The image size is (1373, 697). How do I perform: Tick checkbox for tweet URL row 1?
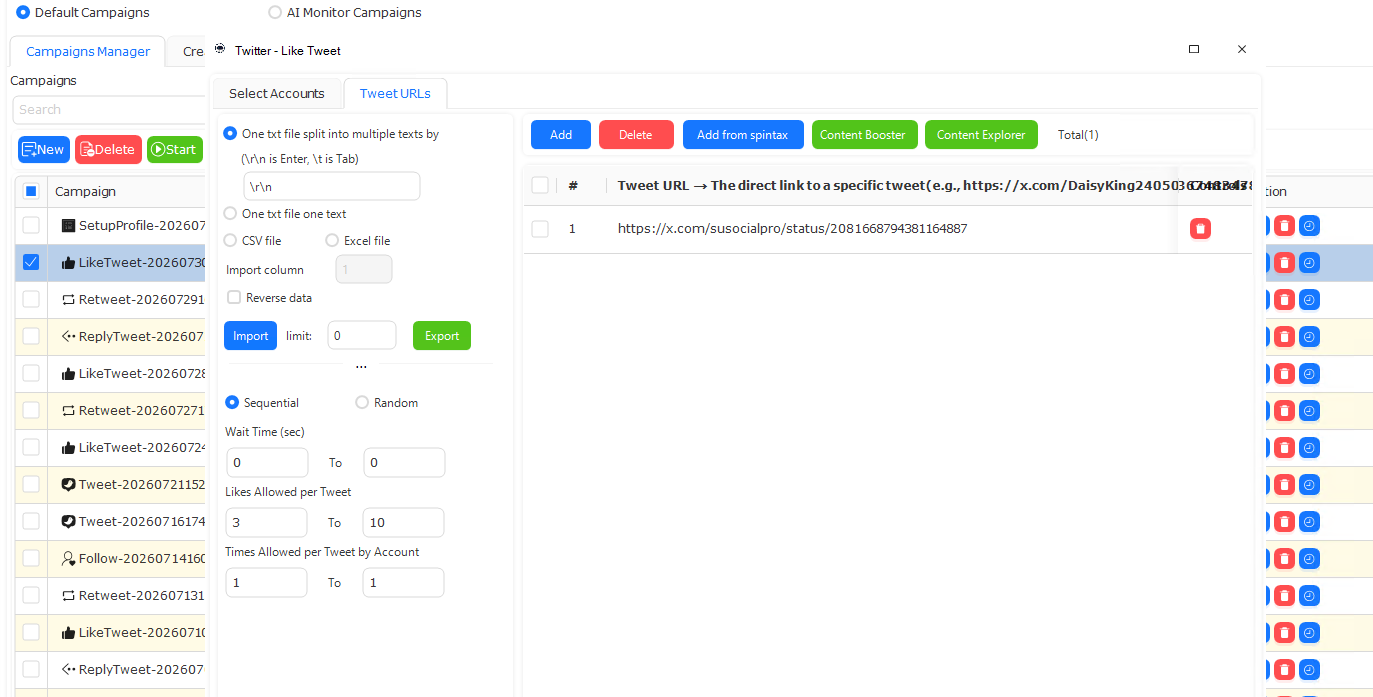click(540, 229)
